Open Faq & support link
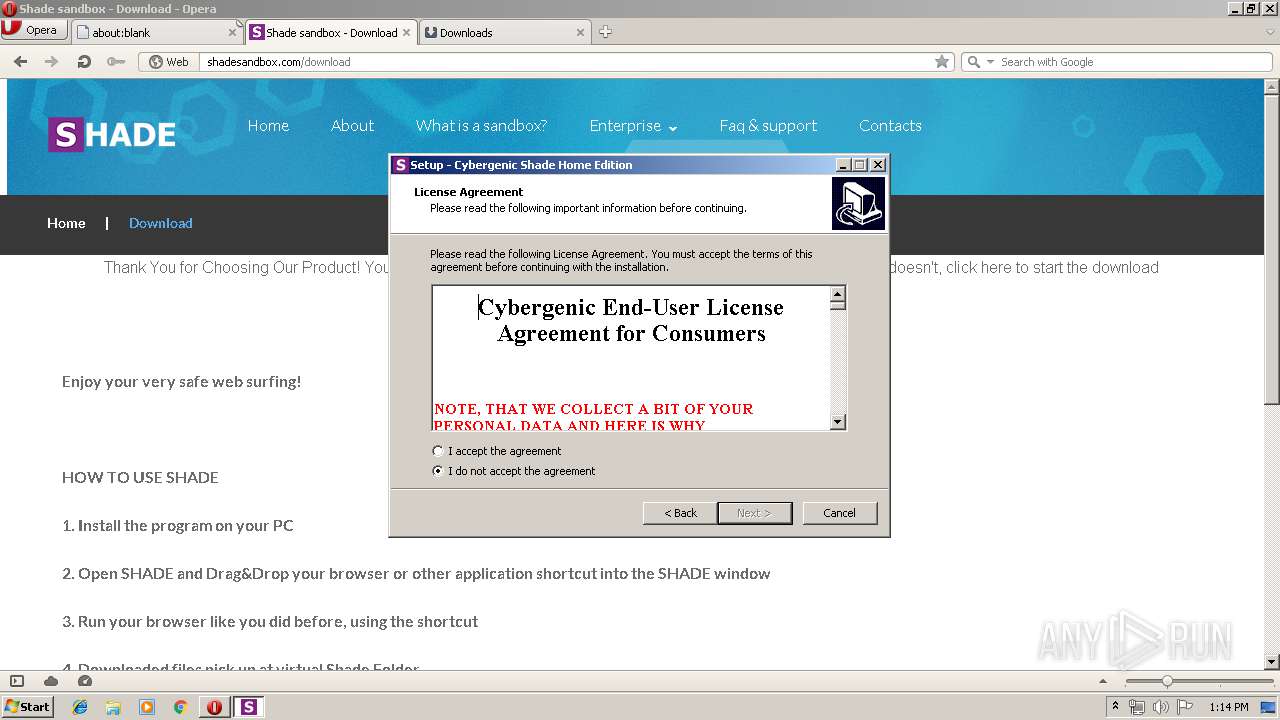This screenshot has width=1280, height=720. coord(768,126)
